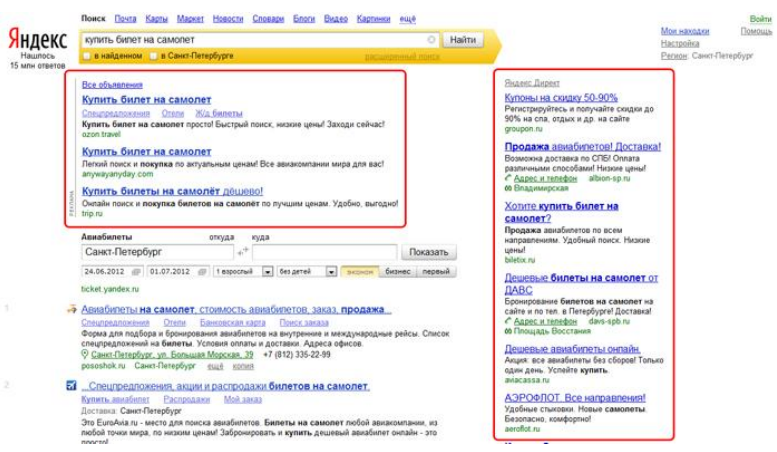Open the Видео tab
The image size is (777, 452).
tap(335, 19)
